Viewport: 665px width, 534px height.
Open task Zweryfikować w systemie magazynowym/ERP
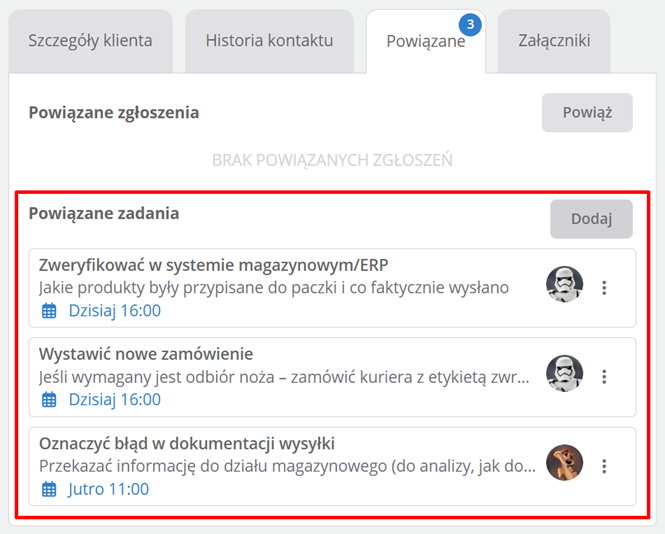pyautogui.click(x=213, y=265)
